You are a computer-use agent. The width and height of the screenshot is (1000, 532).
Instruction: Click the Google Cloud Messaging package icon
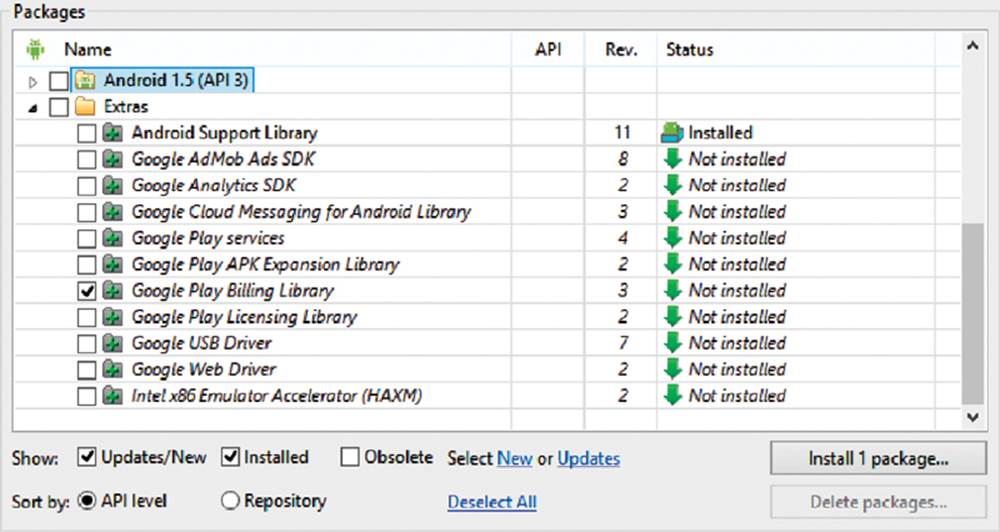[x=113, y=212]
